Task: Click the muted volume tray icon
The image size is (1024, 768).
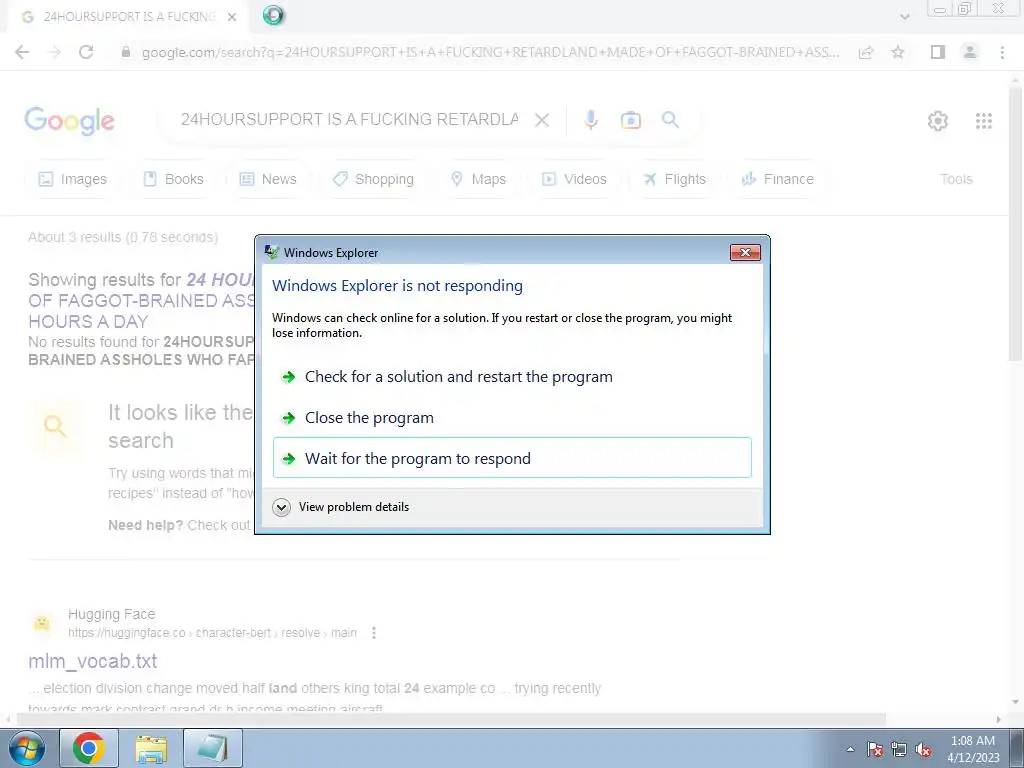Action: tap(923, 749)
